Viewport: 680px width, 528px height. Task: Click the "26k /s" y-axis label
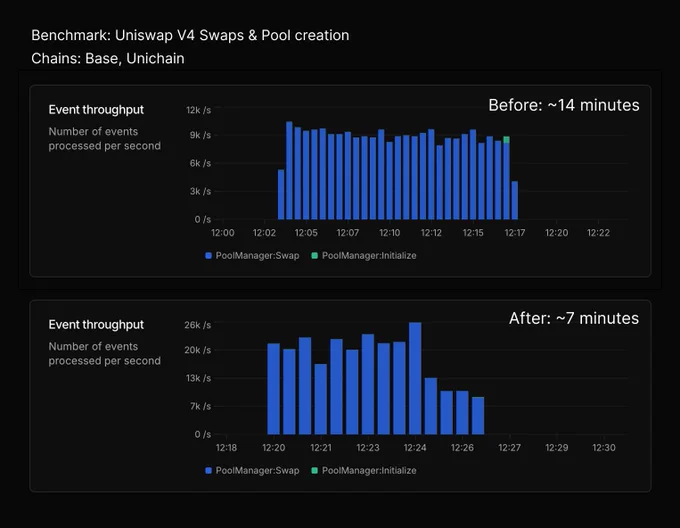click(198, 325)
